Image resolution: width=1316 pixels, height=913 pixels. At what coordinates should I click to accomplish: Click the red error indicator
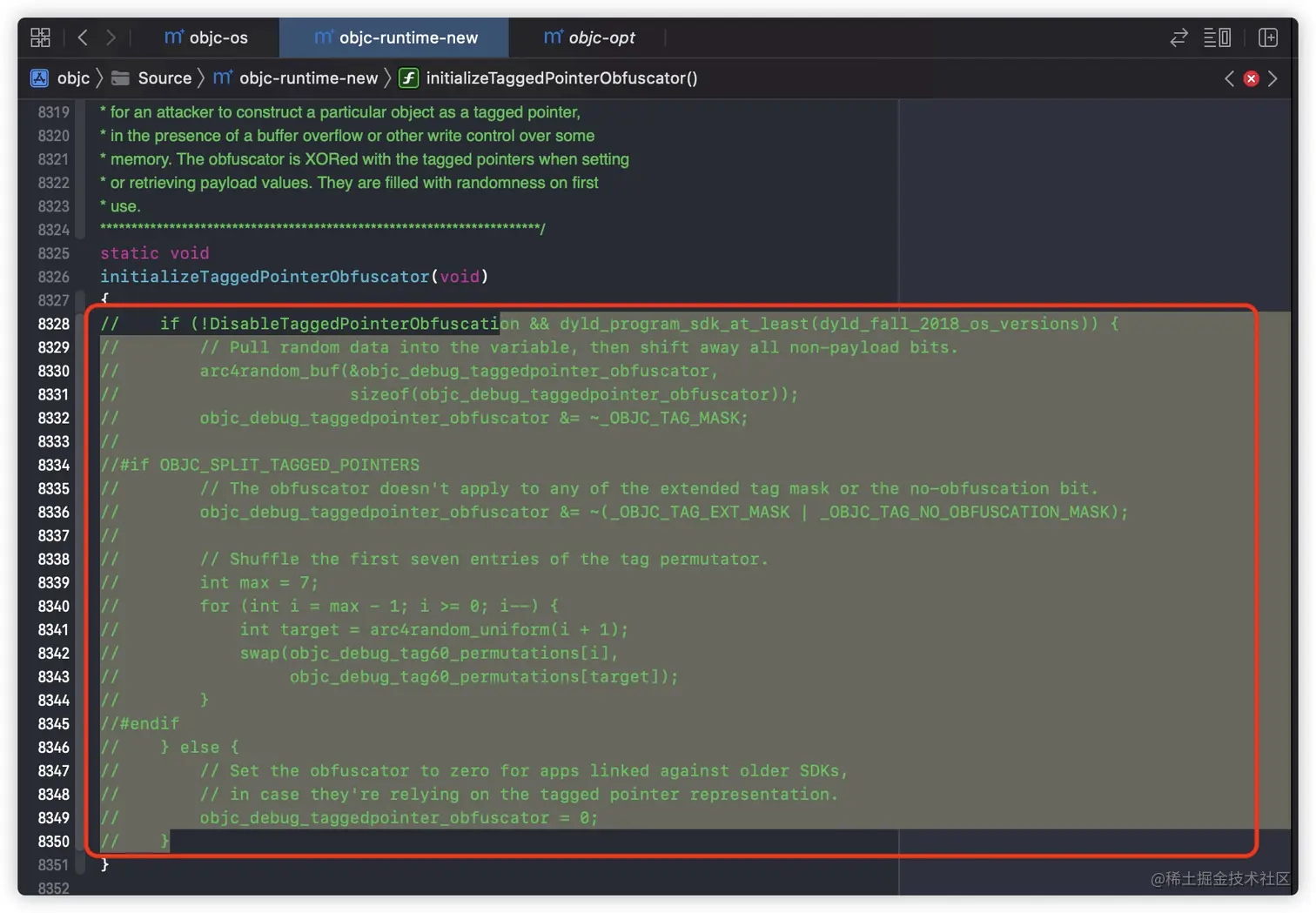pyautogui.click(x=1251, y=78)
